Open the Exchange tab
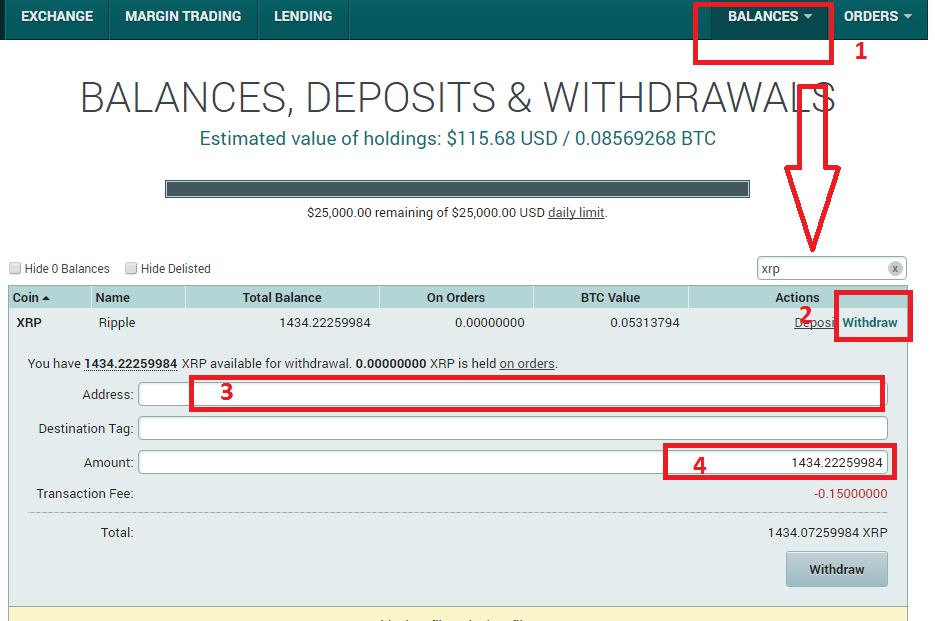The image size is (935, 621). click(x=57, y=17)
